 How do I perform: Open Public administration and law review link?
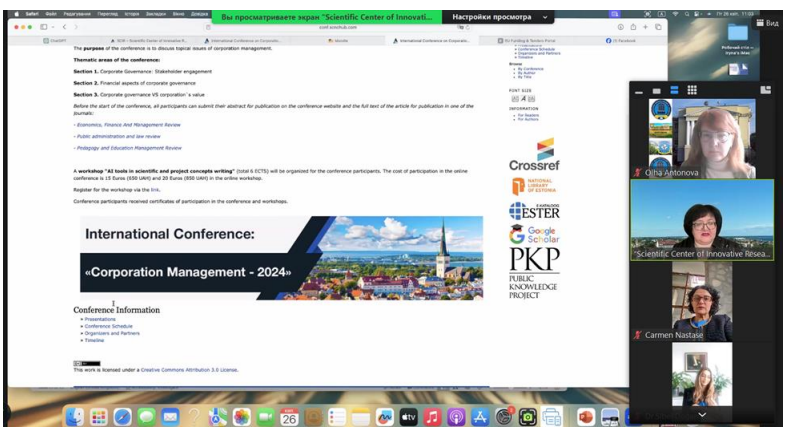(x=118, y=136)
